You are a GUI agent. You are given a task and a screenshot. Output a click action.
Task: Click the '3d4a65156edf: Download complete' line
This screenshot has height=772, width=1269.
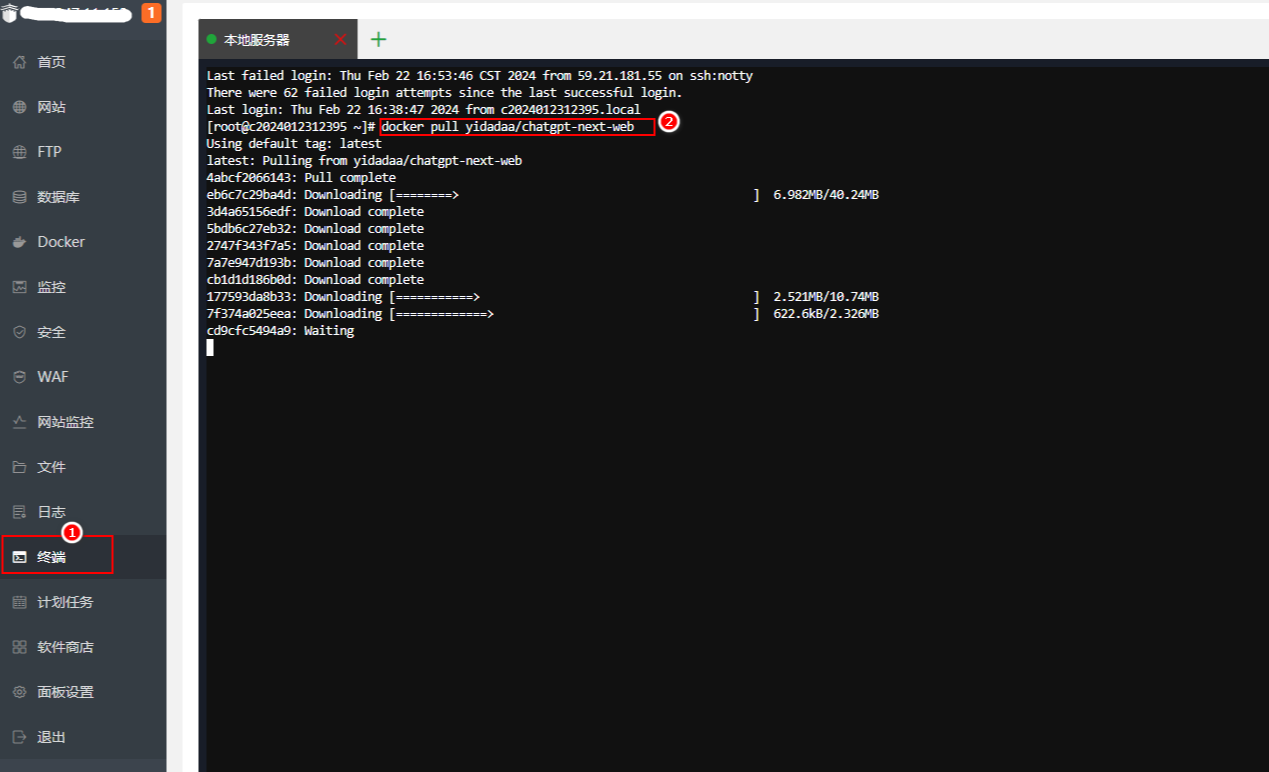point(315,212)
